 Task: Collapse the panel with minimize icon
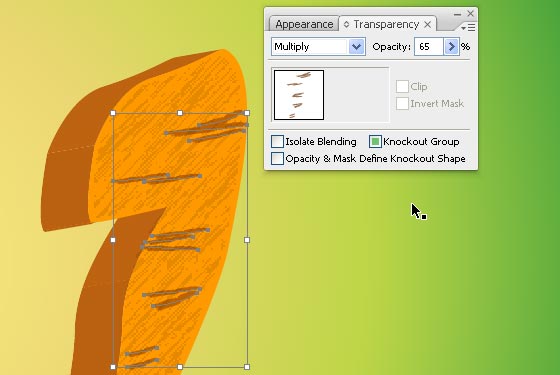click(x=458, y=14)
